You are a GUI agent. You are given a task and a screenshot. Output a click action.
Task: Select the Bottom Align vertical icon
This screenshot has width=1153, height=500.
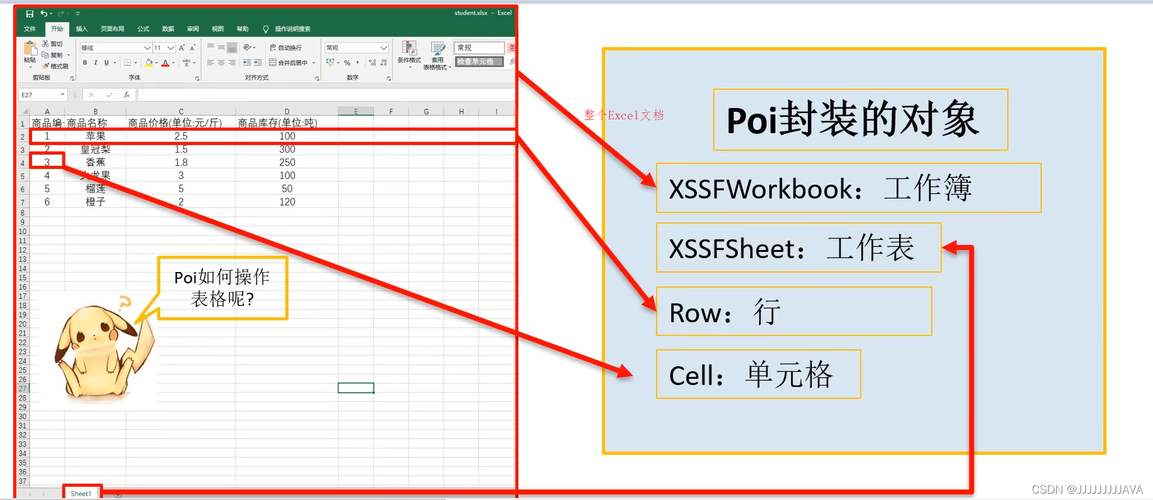click(x=232, y=47)
